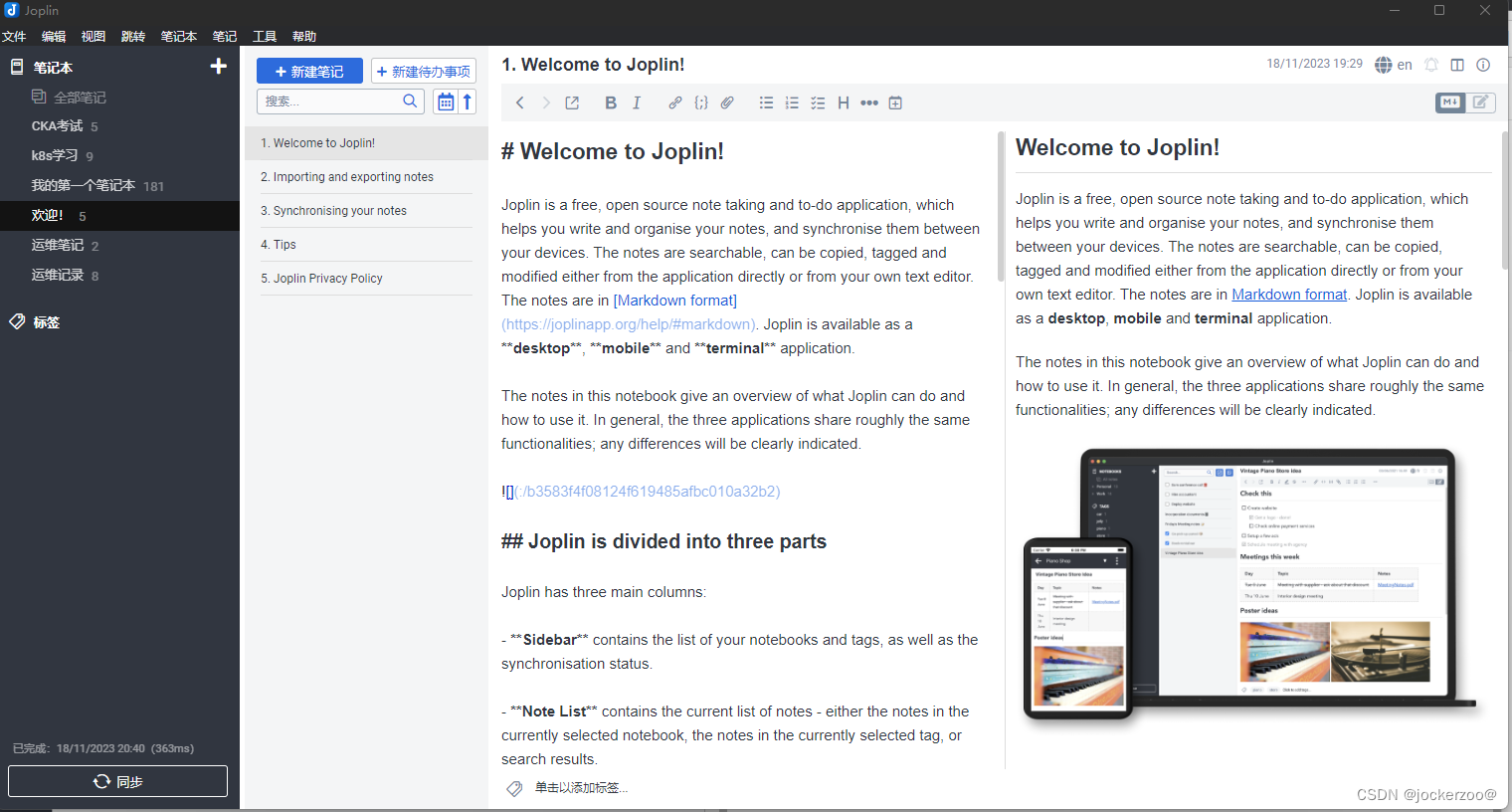Open note 2. Importing and exporting notes
This screenshot has height=812, width=1512.
pyautogui.click(x=366, y=177)
